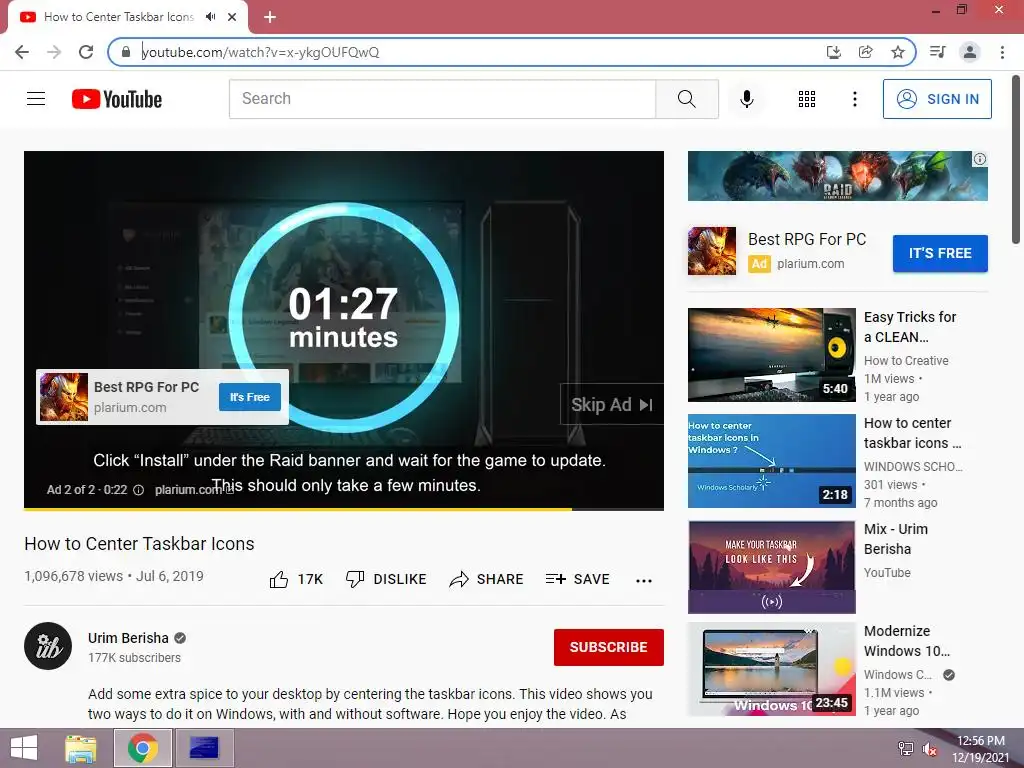This screenshot has width=1024, height=768.
Task: Open Chrome three-dot menu
Action: [x=1002, y=52]
